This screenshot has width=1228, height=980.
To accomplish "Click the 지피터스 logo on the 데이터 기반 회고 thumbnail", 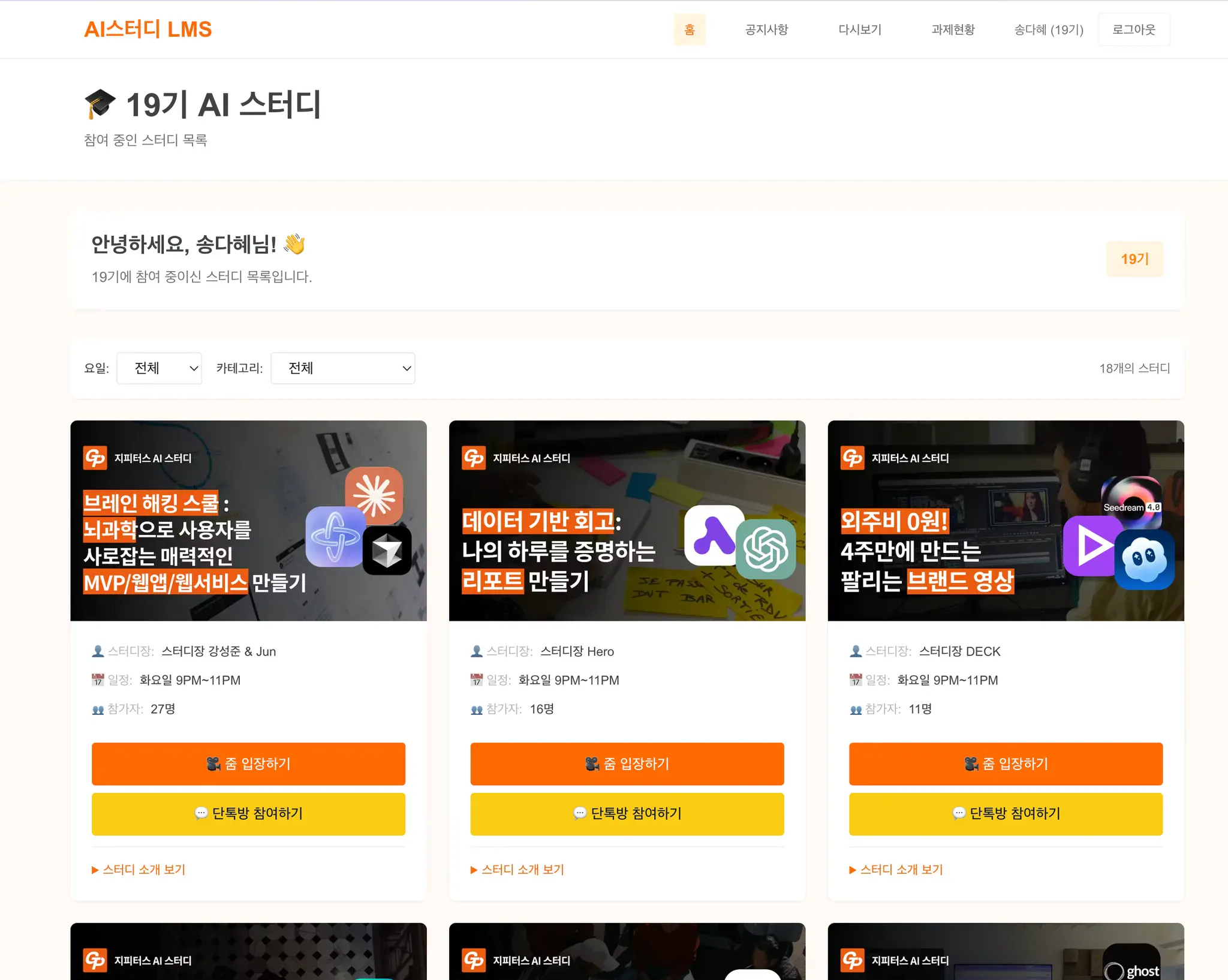I will tap(474, 458).
